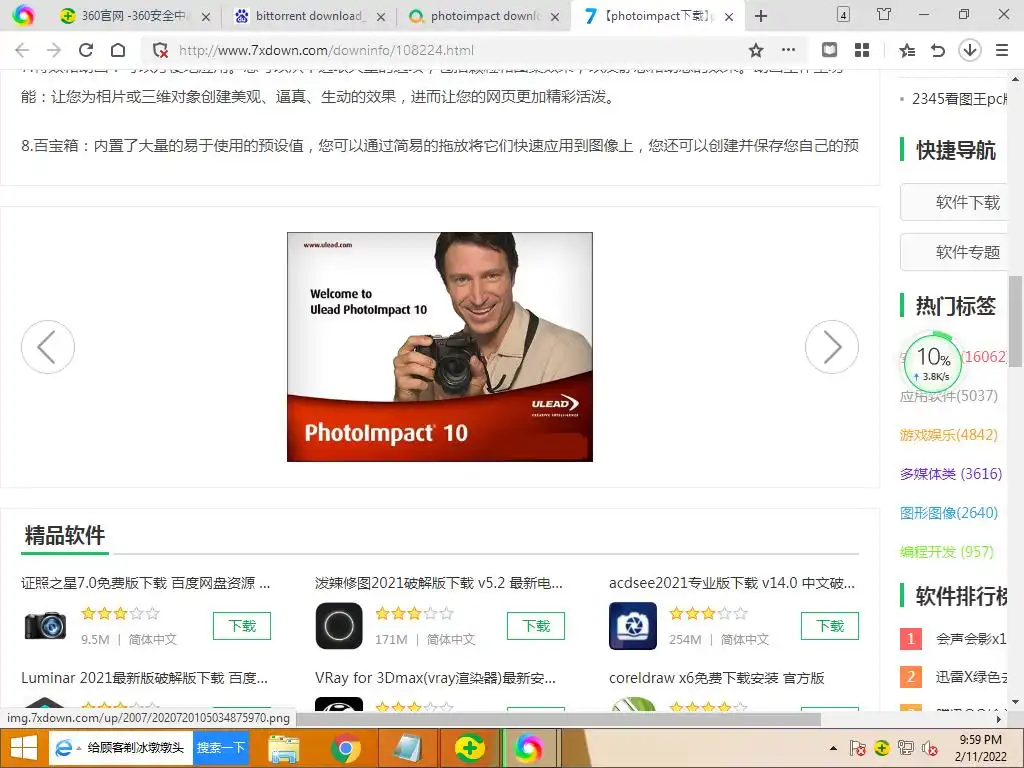The image size is (1024, 768).
Task: Close the 360官网 tab
Action: [x=206, y=17]
